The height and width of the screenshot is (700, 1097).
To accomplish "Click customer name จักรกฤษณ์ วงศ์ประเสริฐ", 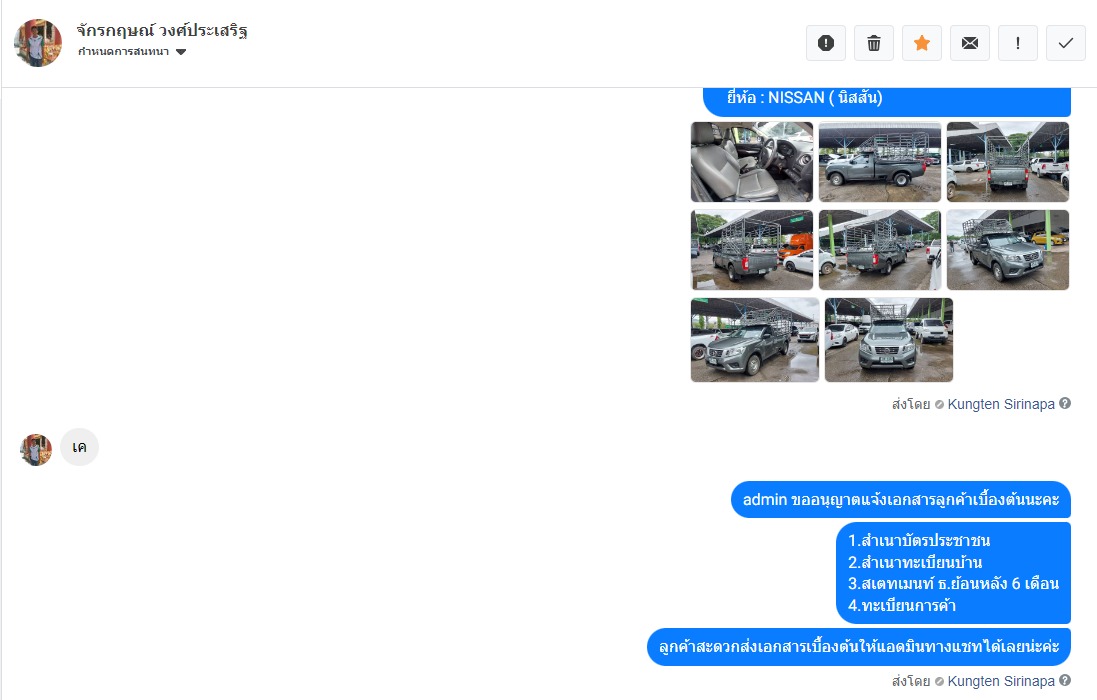I will coord(162,31).
